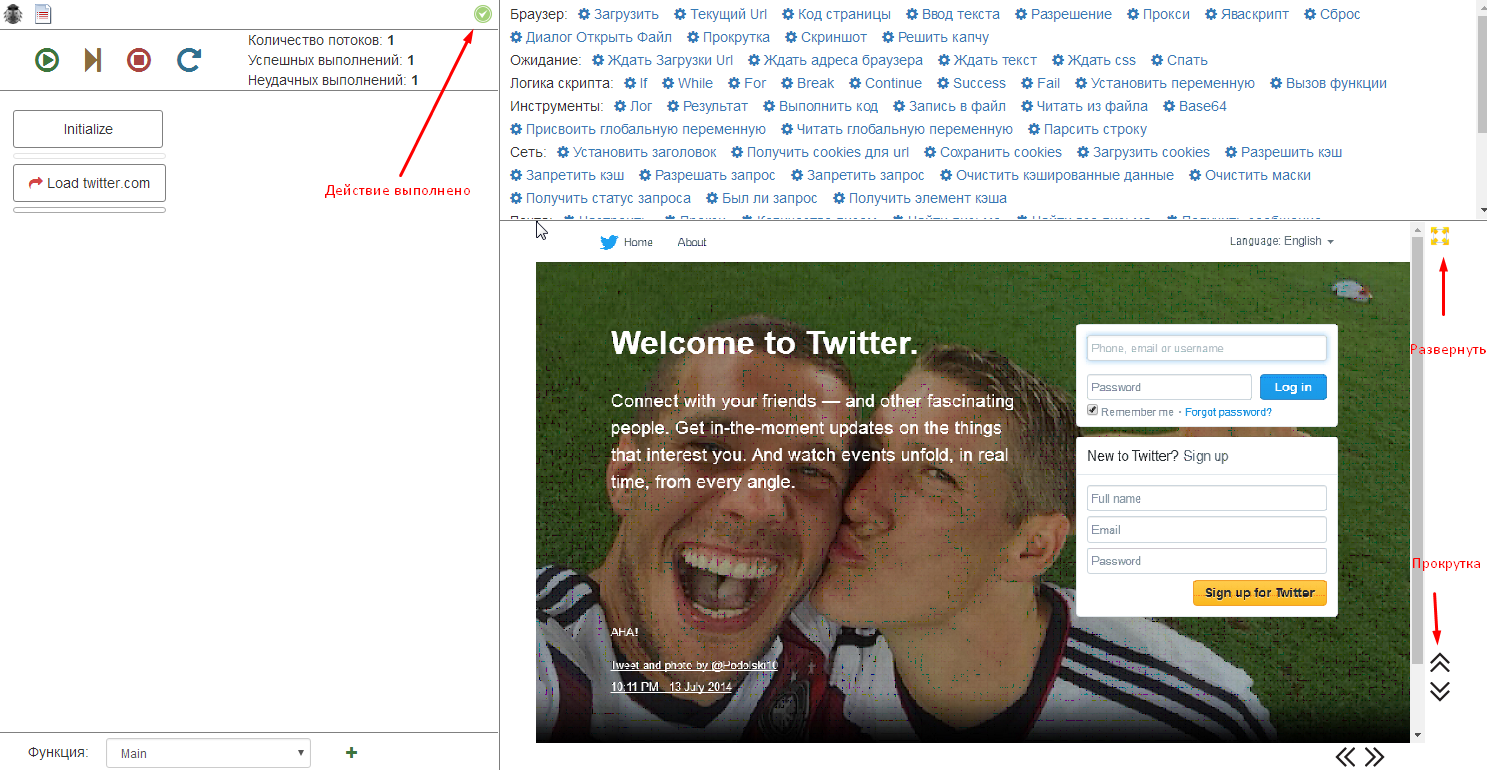The width and height of the screenshot is (1487, 770).
Task: Expand the Language: English dropdown
Action: click(x=1281, y=241)
